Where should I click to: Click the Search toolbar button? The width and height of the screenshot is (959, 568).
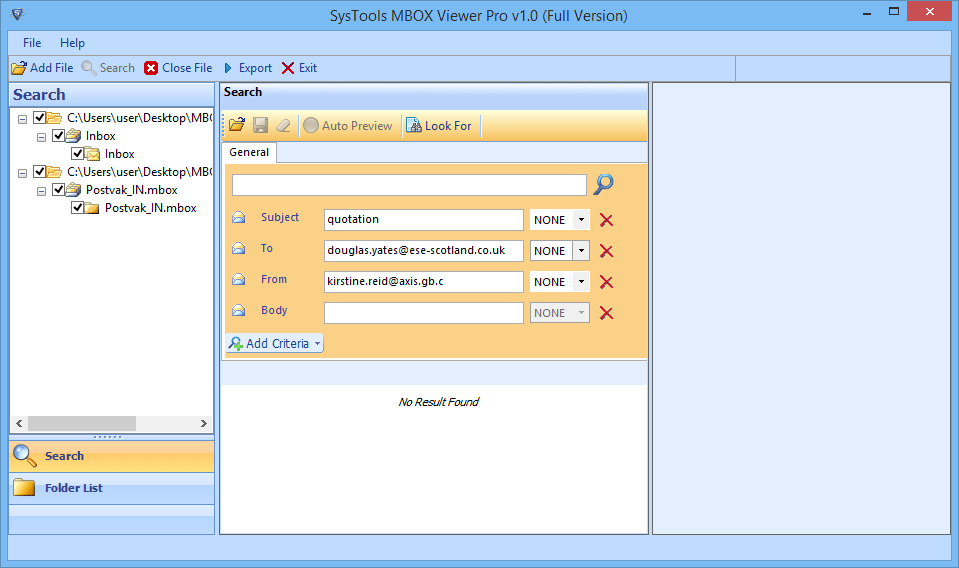(x=108, y=68)
